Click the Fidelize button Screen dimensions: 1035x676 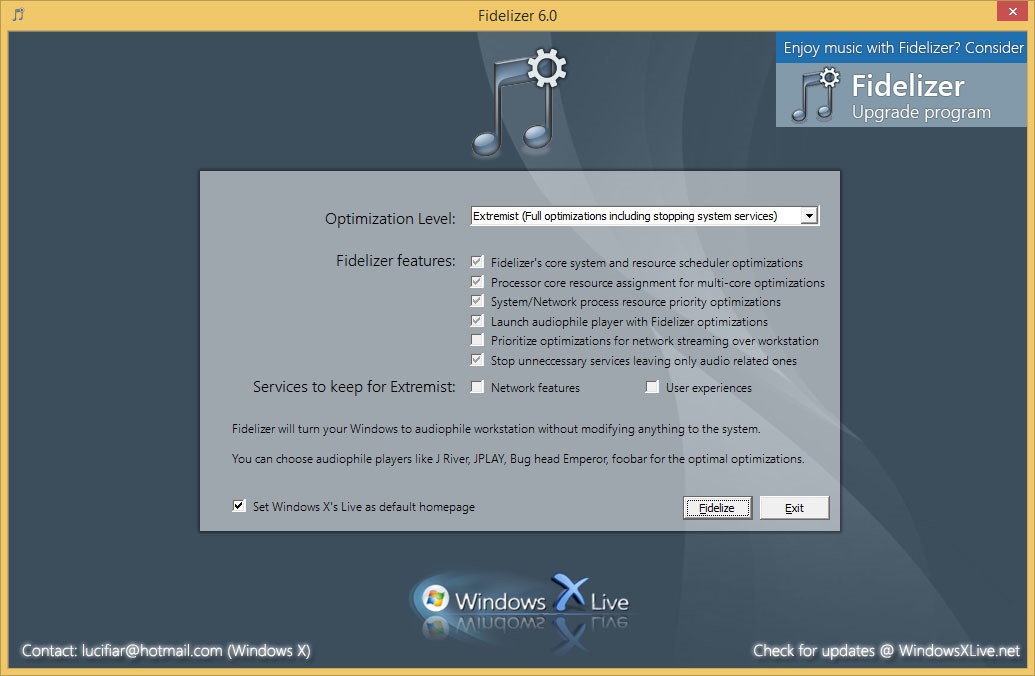[x=718, y=508]
